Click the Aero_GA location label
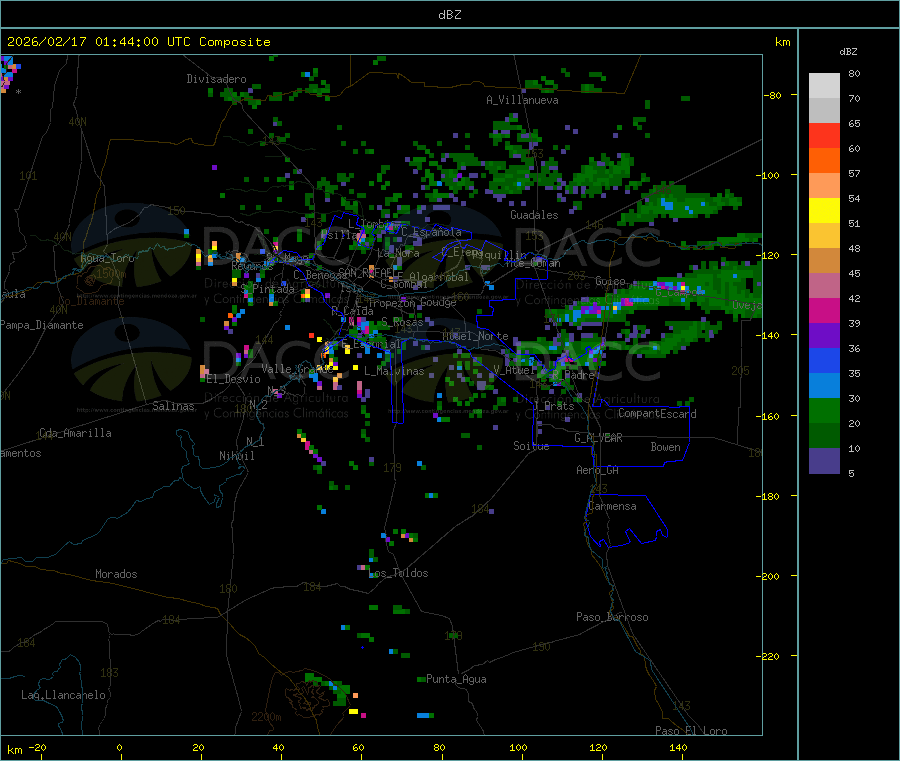This screenshot has width=900, height=761. (598, 470)
